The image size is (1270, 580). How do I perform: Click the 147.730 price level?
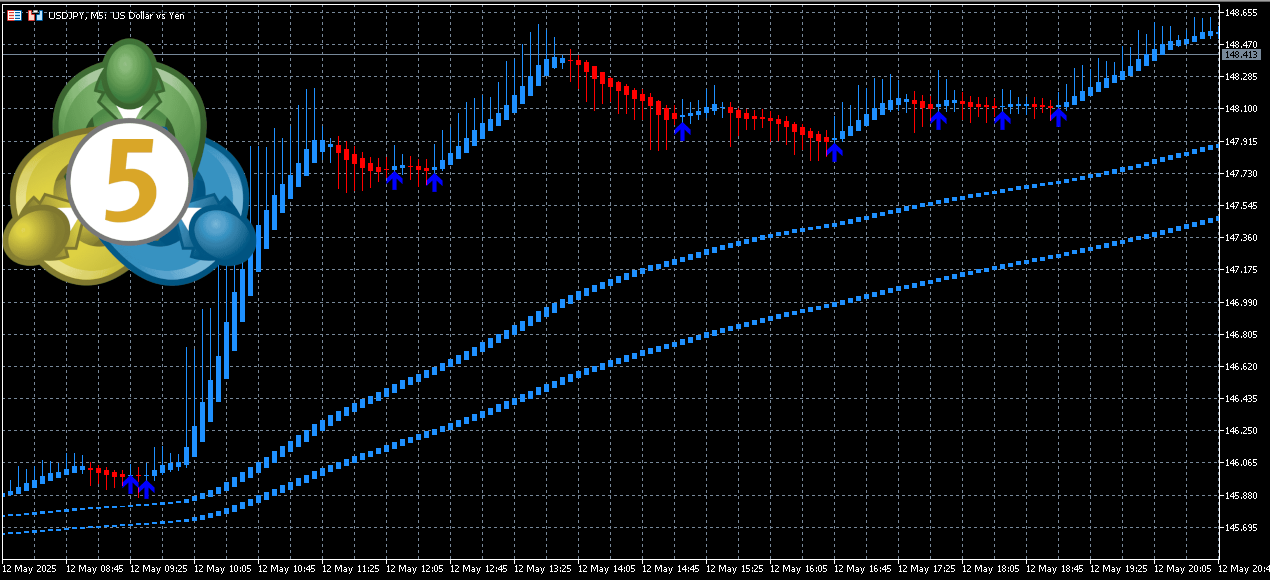(1241, 174)
